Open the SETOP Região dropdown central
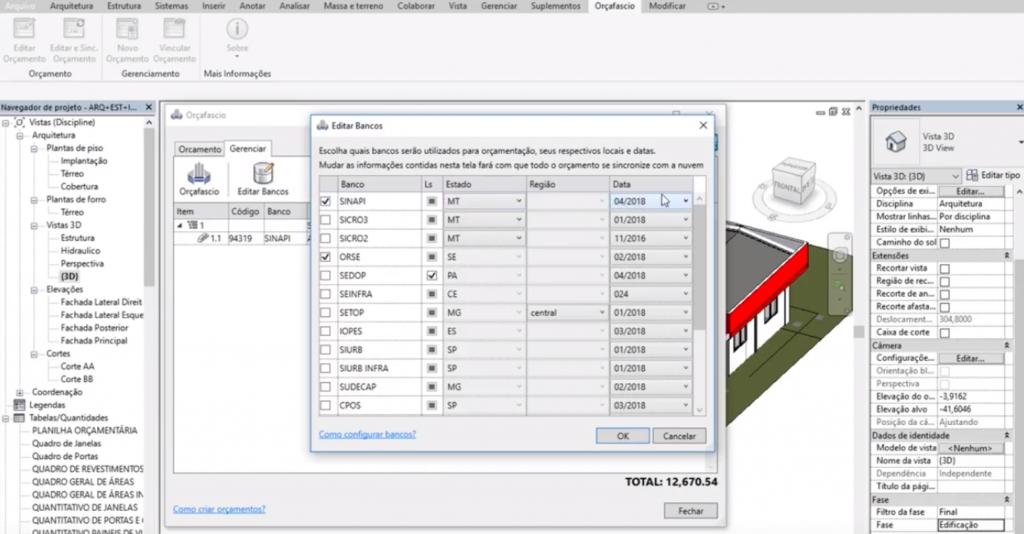Image resolution: width=1024 pixels, height=534 pixels. 567,313
